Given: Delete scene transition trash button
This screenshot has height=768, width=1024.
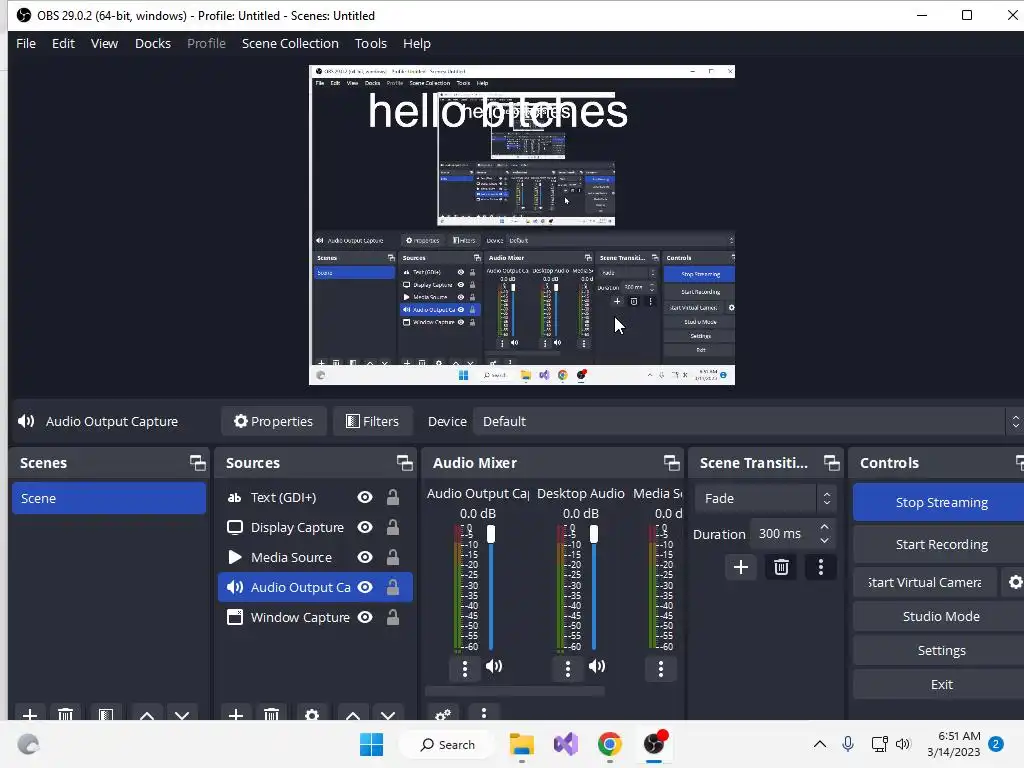Looking at the screenshot, I should pos(781,567).
